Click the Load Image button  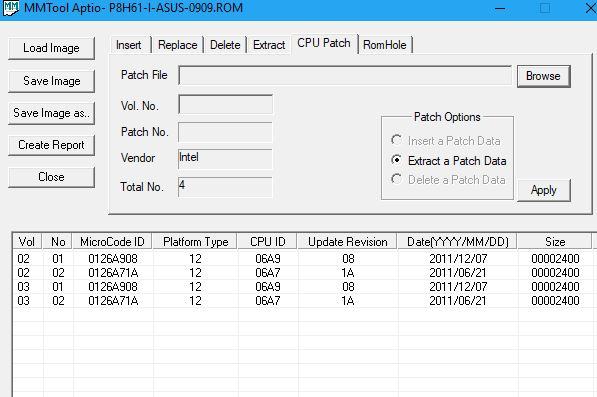pos(51,48)
